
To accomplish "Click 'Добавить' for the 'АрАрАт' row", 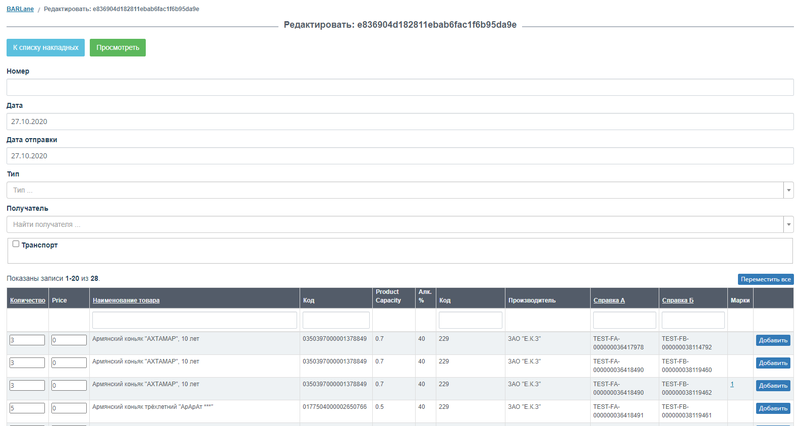I will pos(773,409).
